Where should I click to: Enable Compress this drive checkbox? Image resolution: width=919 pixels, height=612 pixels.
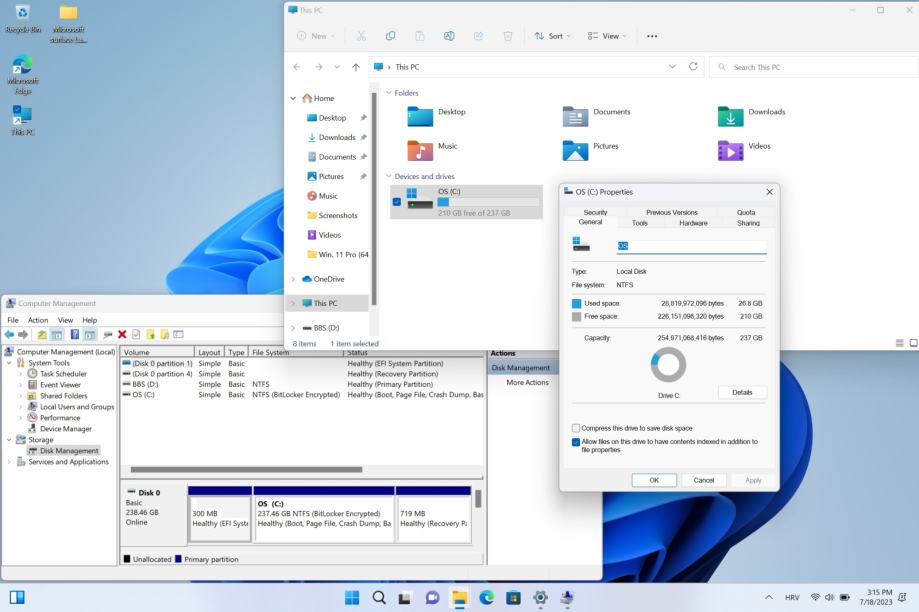pyautogui.click(x=576, y=428)
